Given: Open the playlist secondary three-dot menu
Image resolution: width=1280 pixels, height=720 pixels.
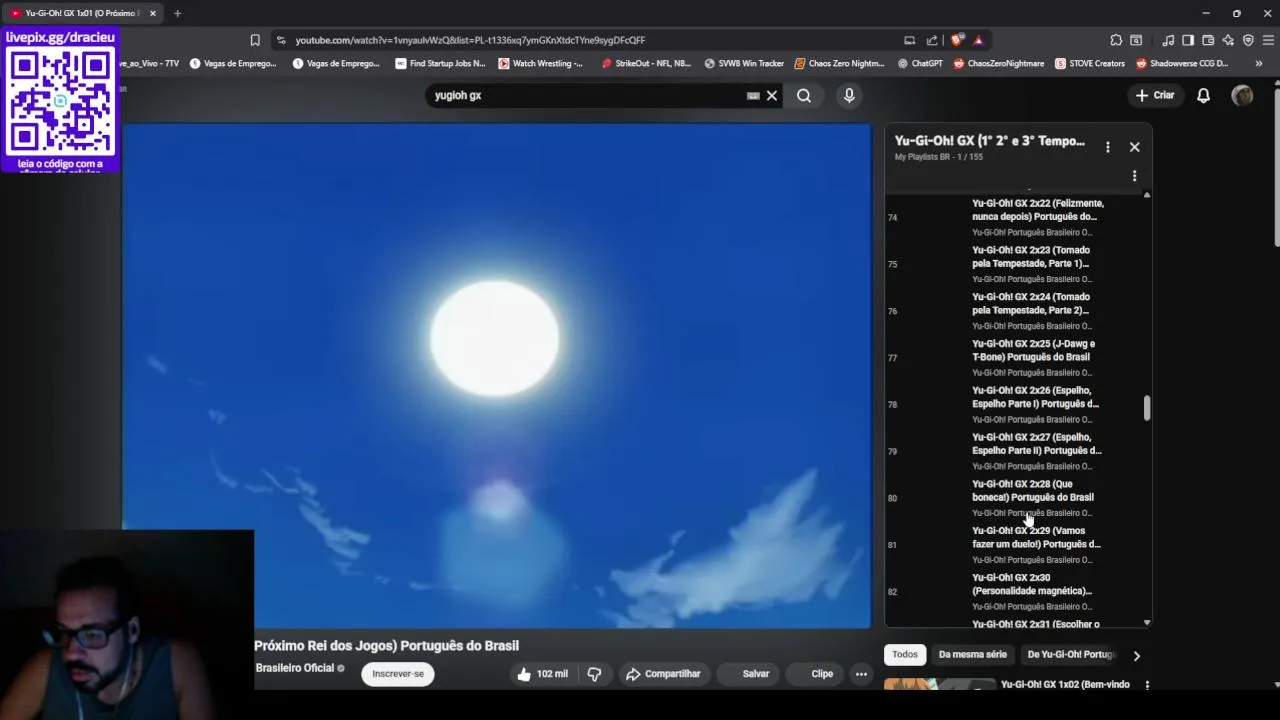Looking at the screenshot, I should (1134, 176).
